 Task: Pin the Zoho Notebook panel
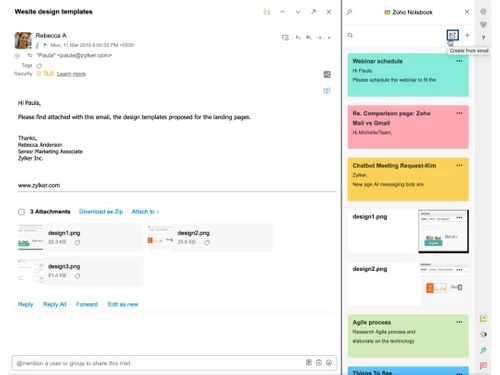(x=349, y=12)
